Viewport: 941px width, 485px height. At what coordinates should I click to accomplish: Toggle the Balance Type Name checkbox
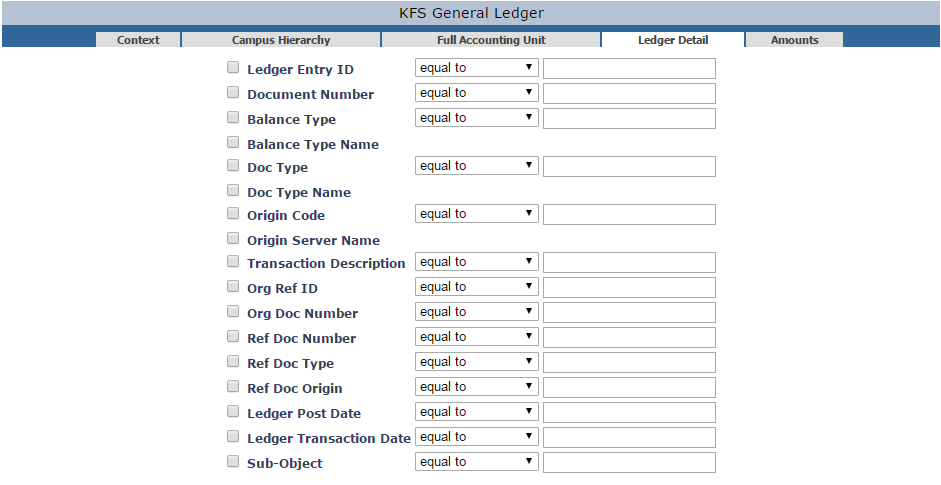pos(233,142)
